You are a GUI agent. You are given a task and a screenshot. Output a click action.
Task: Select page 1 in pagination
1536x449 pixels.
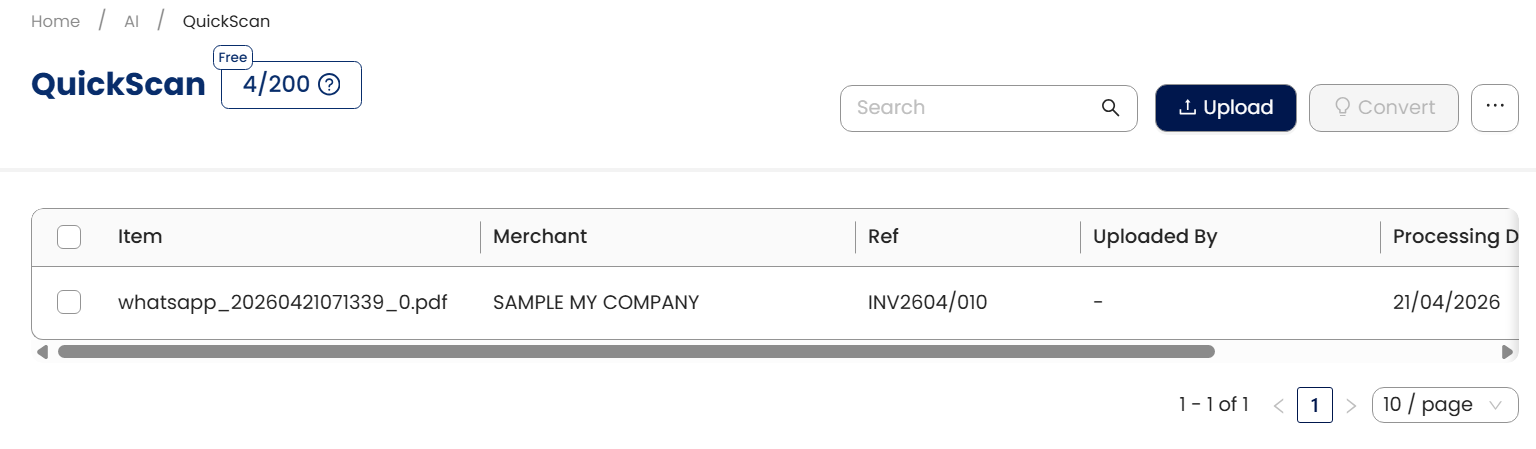(1315, 405)
